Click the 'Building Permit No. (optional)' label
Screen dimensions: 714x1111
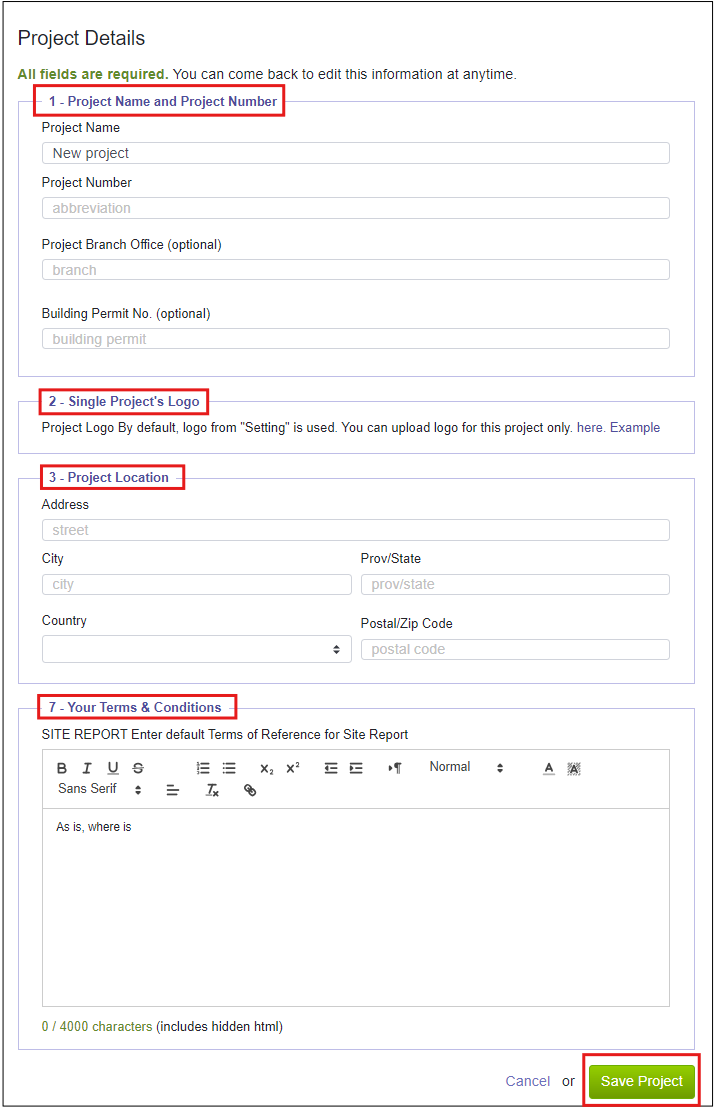(x=126, y=313)
